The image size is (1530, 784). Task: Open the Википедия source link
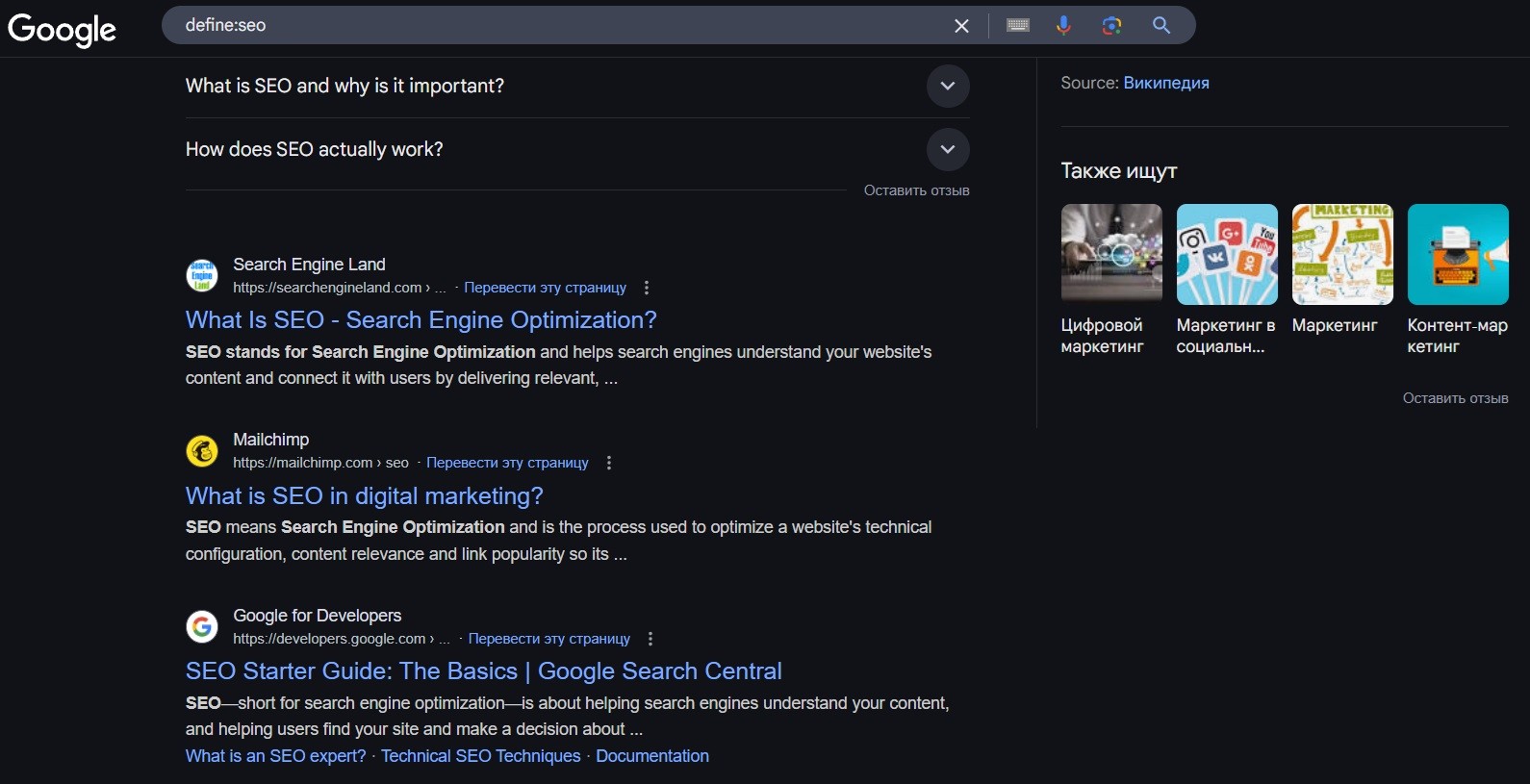coord(1165,83)
